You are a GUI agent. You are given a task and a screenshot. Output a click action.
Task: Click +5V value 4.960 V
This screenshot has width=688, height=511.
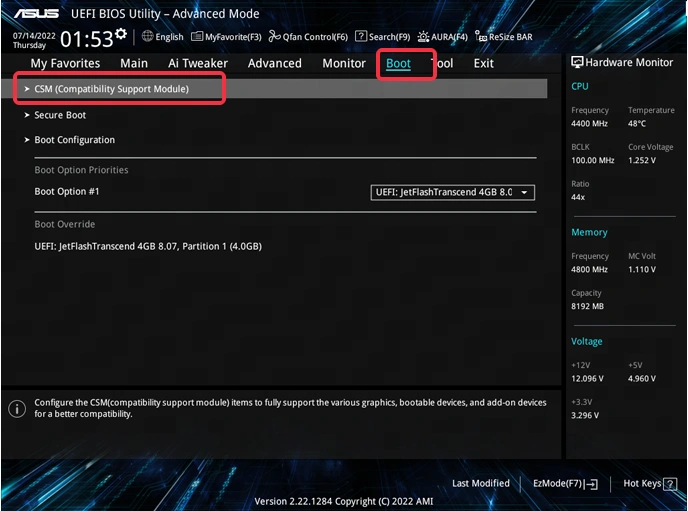pyautogui.click(x=642, y=379)
